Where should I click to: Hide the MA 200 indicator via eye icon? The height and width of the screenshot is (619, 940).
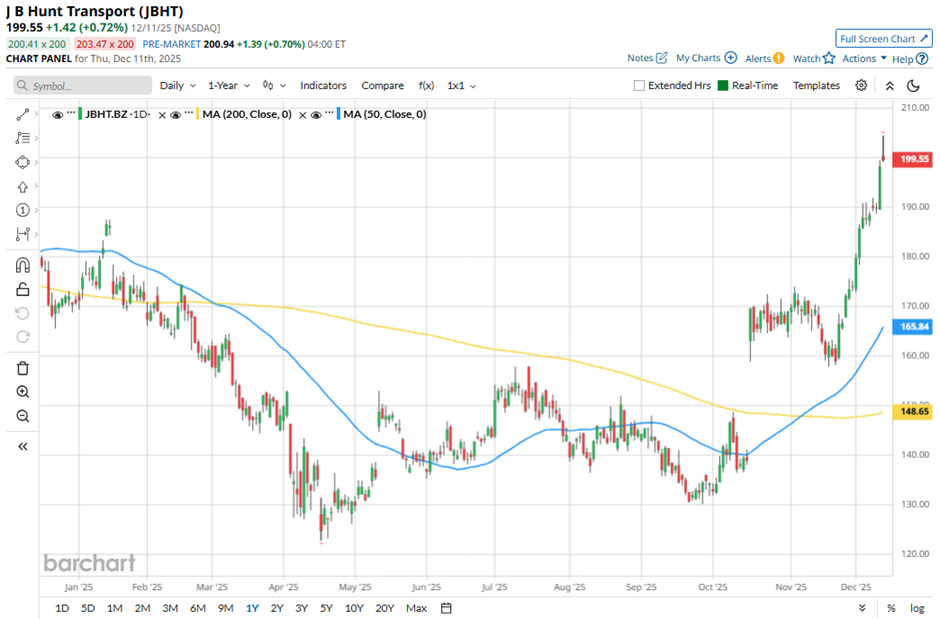(x=175, y=115)
